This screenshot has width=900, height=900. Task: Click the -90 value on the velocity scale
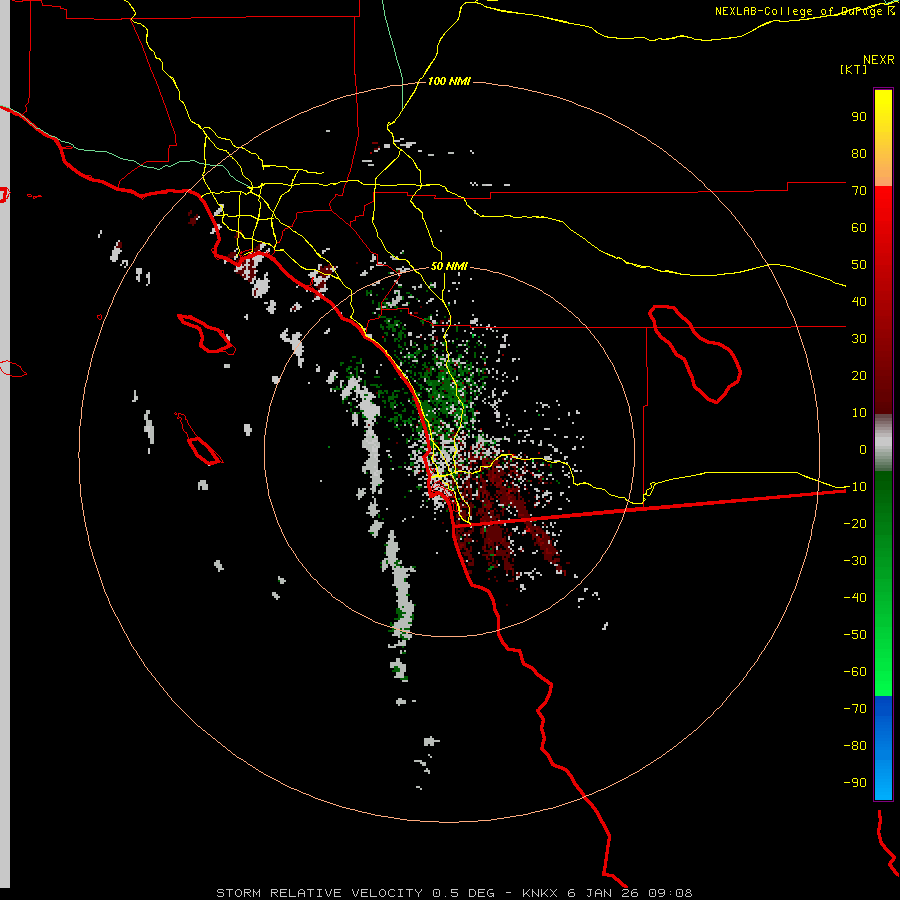click(x=855, y=783)
